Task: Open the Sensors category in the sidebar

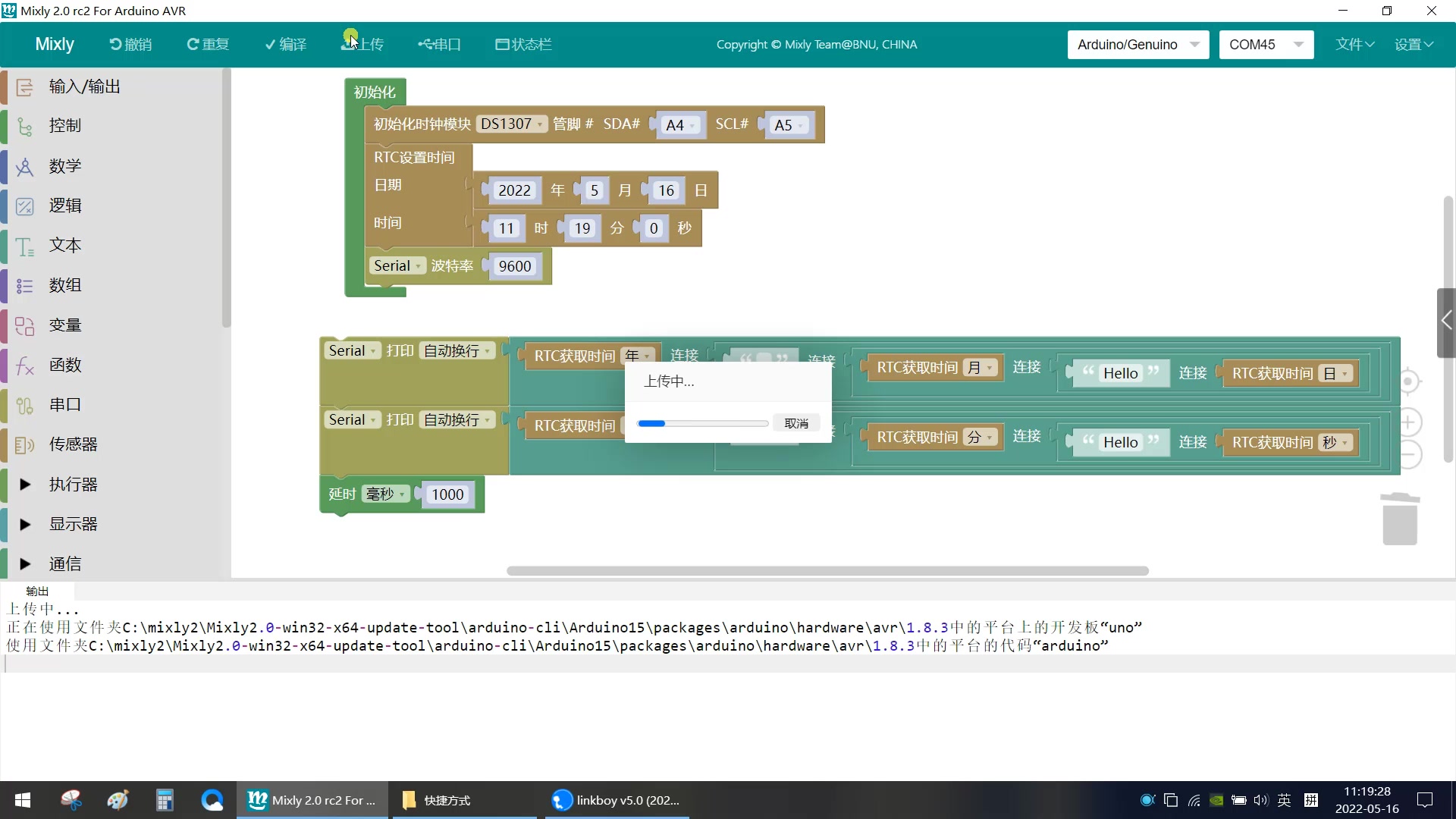Action: [73, 444]
